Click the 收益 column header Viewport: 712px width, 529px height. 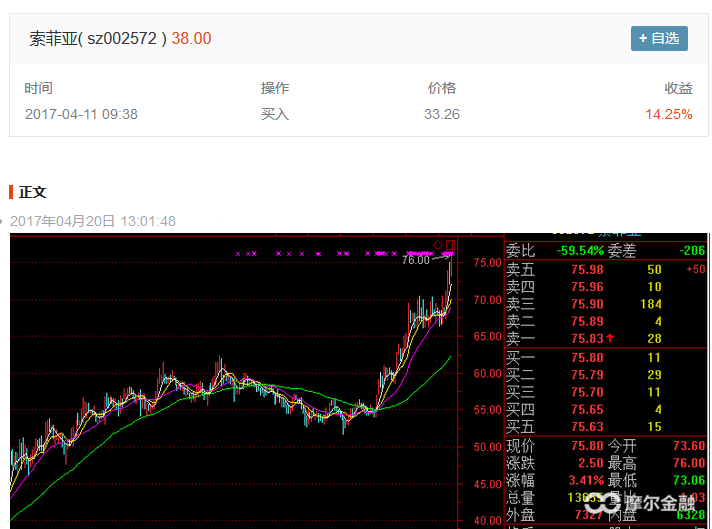point(678,88)
